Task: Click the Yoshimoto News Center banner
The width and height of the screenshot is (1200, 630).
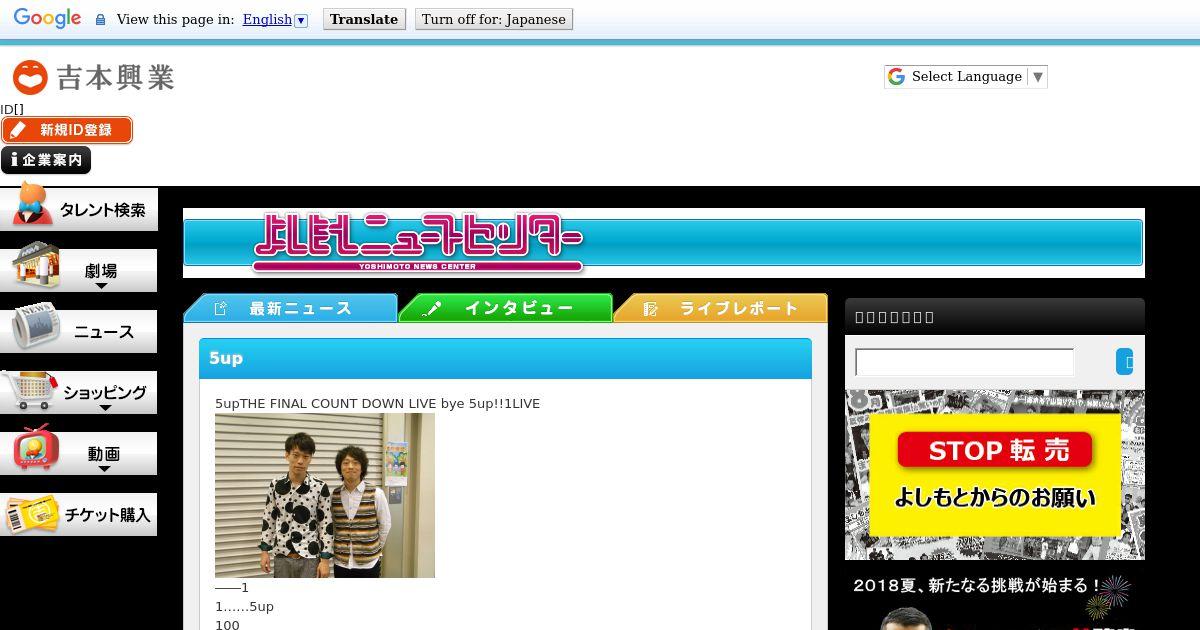Action: pos(663,243)
